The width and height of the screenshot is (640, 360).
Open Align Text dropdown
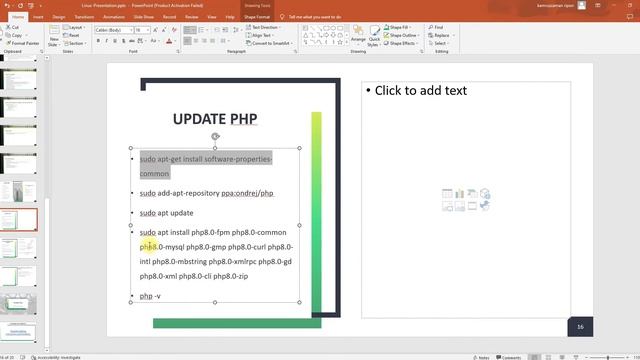(x=260, y=35)
